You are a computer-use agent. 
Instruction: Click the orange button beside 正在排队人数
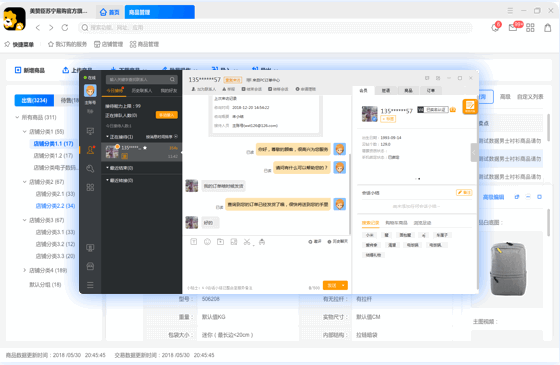(x=166, y=115)
